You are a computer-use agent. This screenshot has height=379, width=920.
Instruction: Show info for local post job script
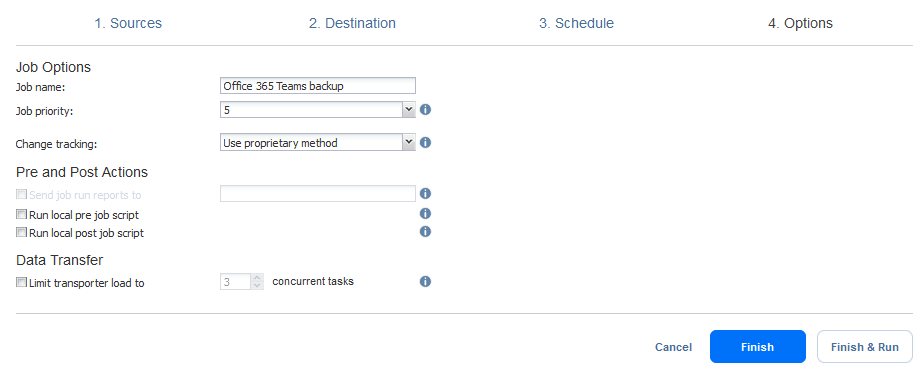pyautogui.click(x=425, y=232)
